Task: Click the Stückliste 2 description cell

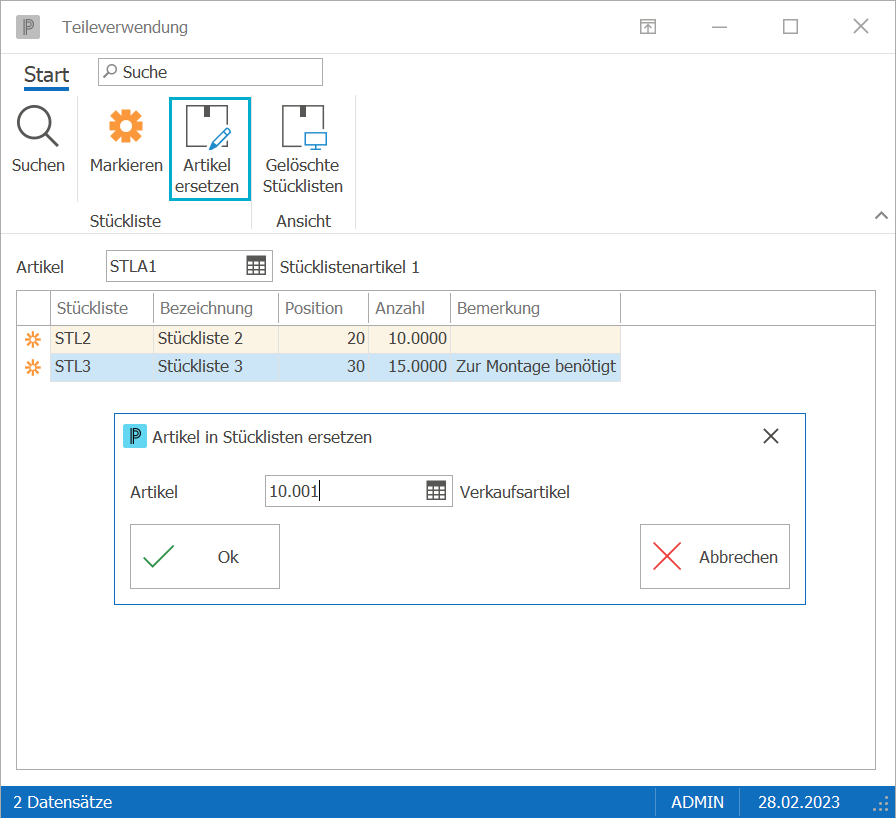Action: pyautogui.click(x=216, y=339)
